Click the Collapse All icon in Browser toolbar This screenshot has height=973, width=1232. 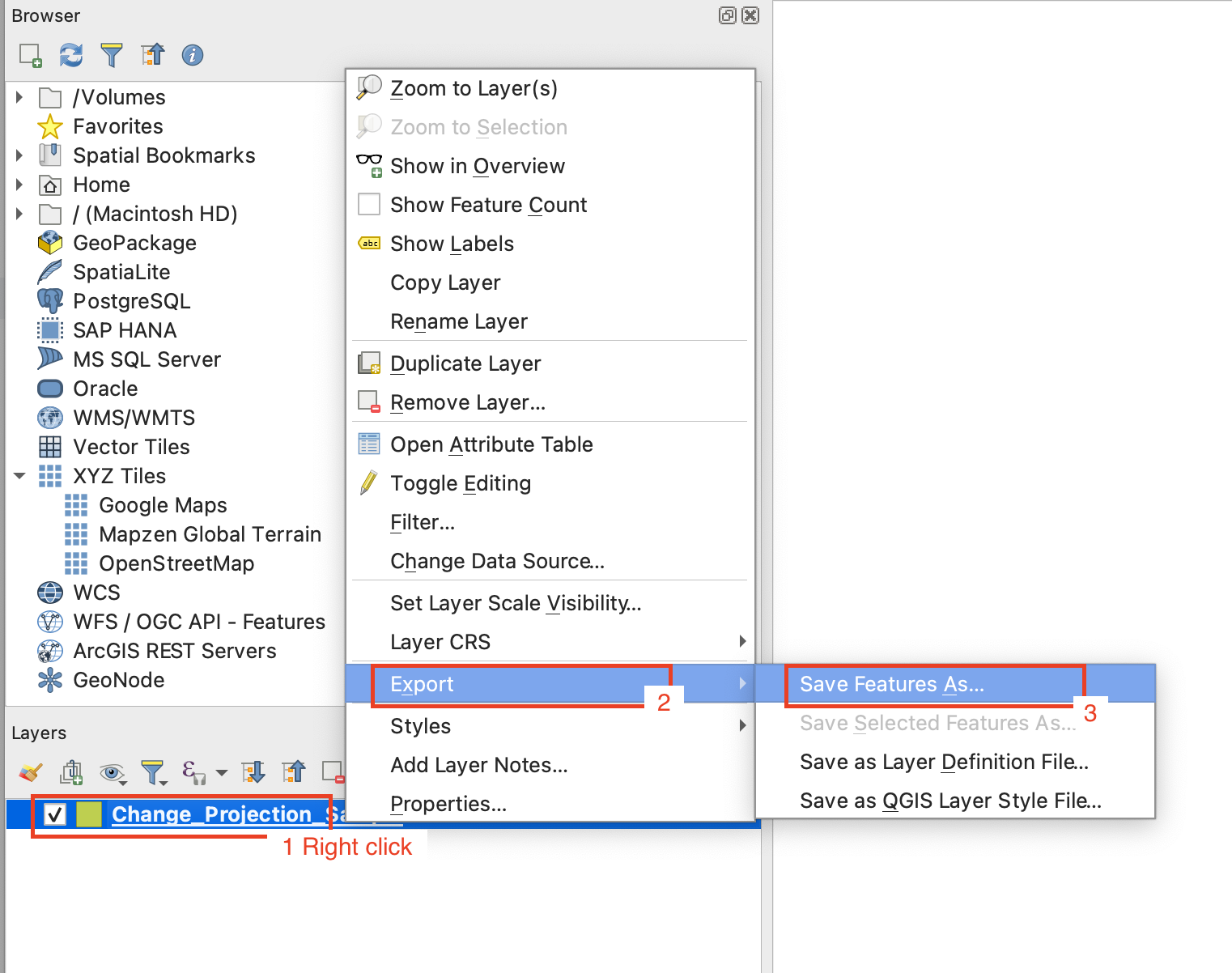tap(152, 55)
